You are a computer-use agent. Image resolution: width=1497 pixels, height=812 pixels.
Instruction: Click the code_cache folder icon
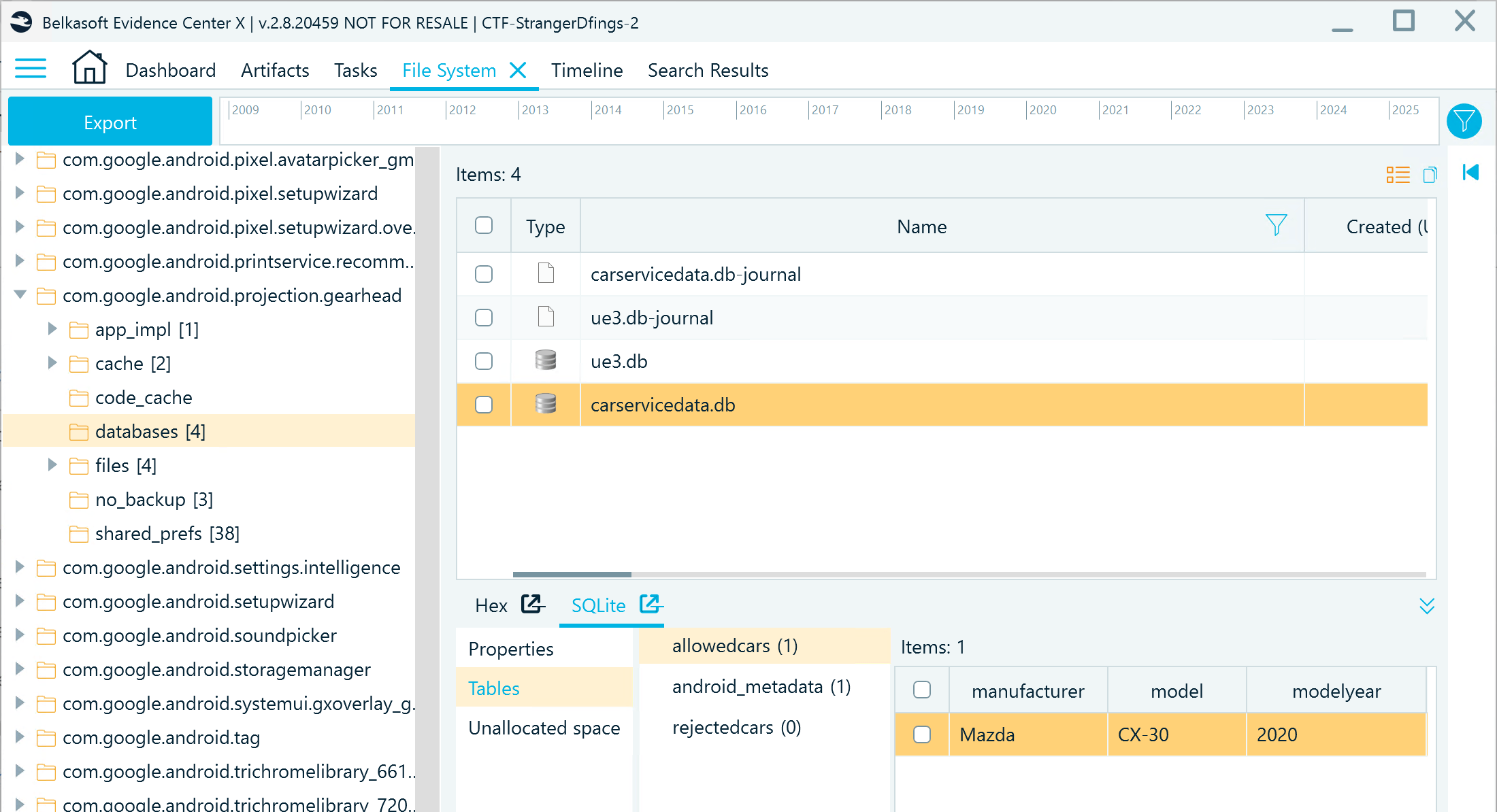pos(79,398)
